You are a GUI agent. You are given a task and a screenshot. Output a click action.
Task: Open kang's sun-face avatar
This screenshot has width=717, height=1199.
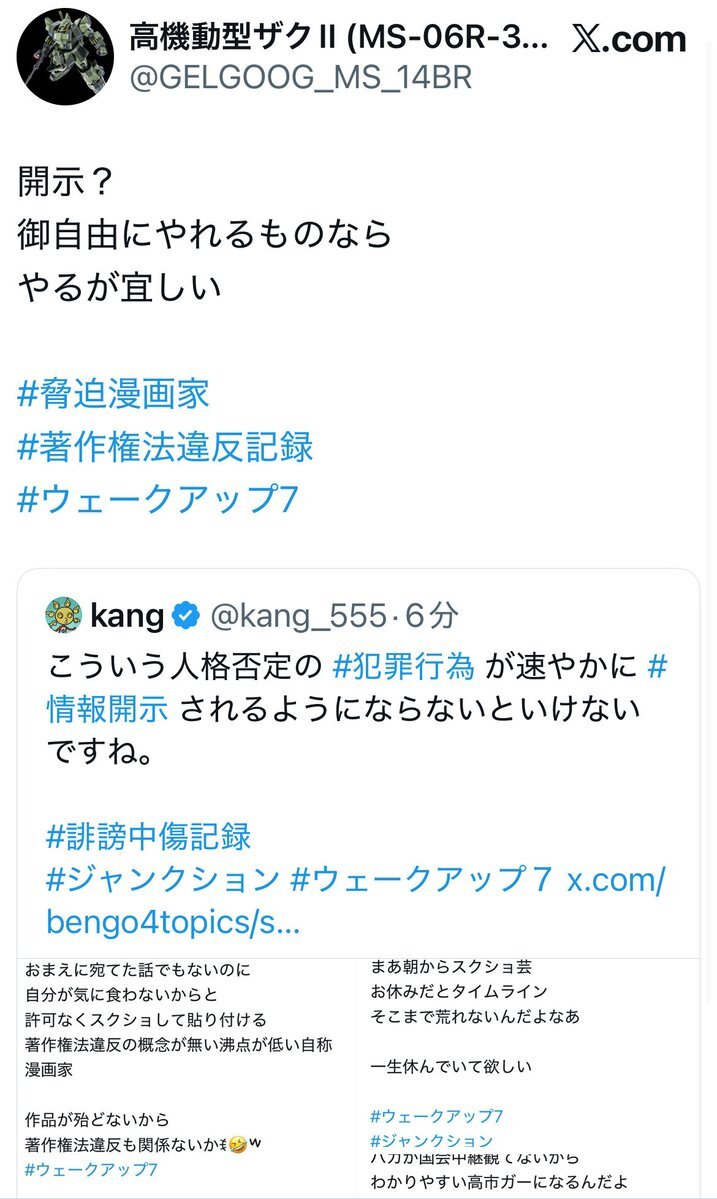pyautogui.click(x=63, y=616)
